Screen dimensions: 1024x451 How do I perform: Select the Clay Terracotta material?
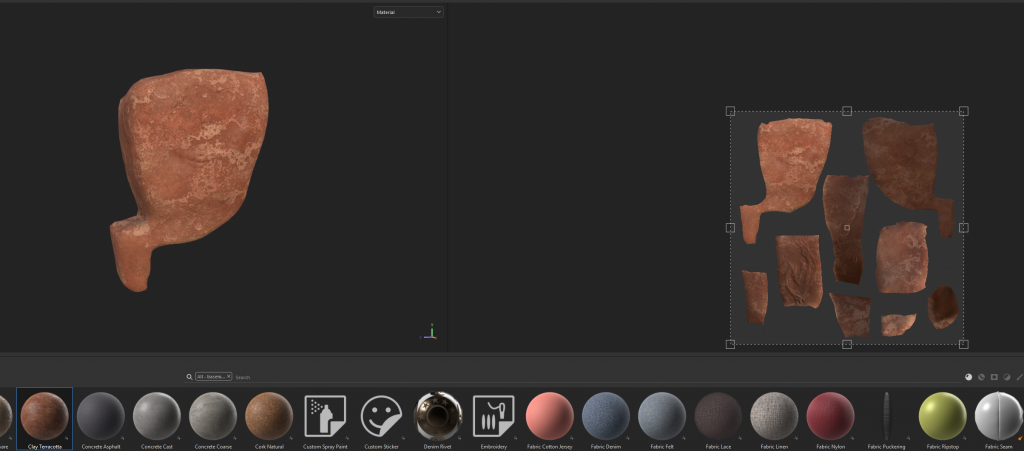[x=44, y=415]
